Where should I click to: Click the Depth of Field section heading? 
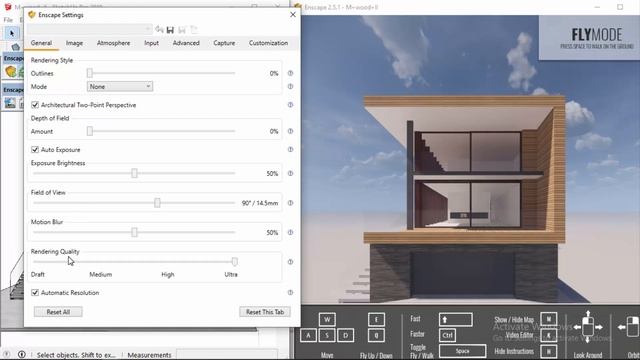pyautogui.click(x=50, y=118)
